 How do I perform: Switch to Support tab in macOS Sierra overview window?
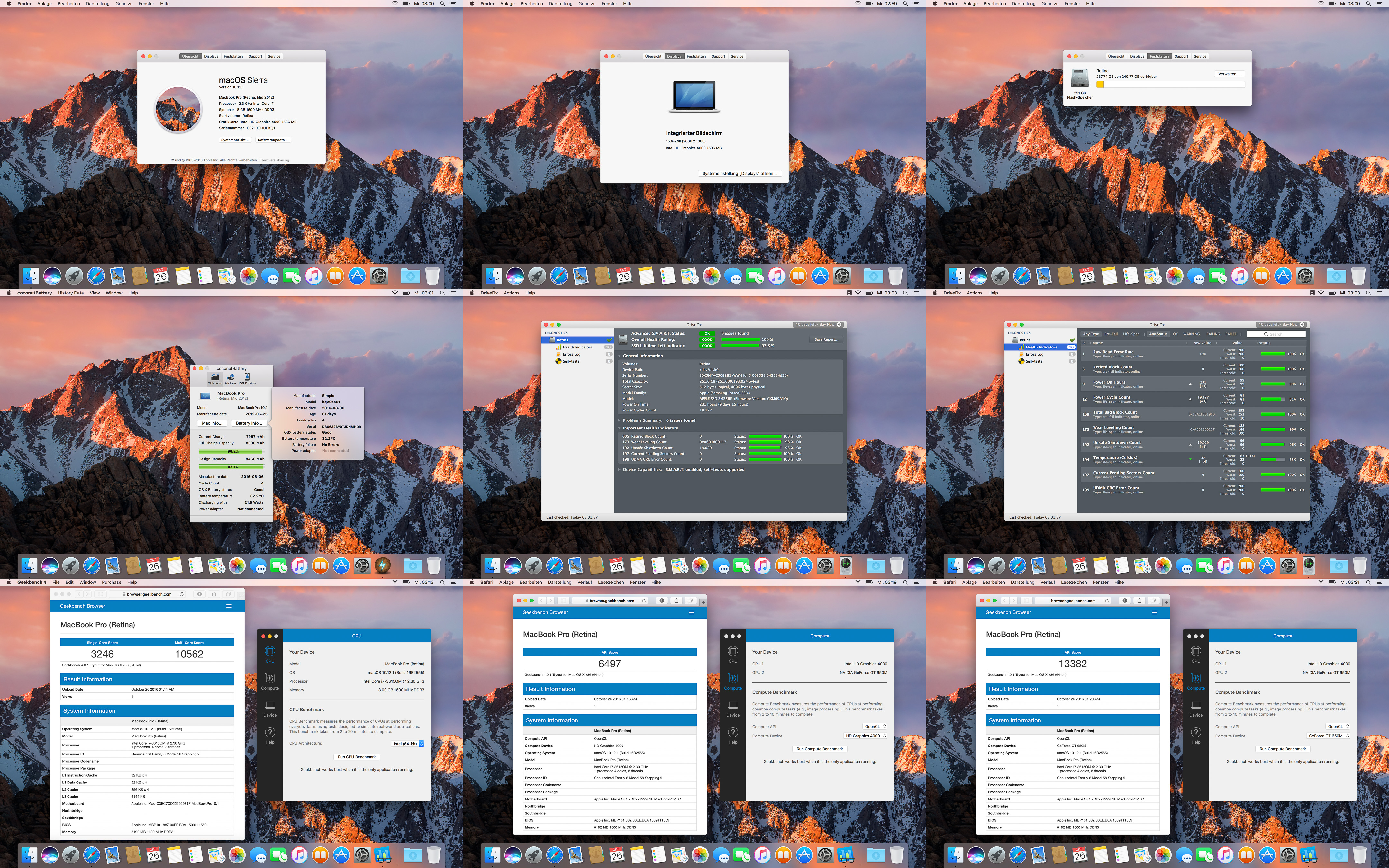click(255, 56)
